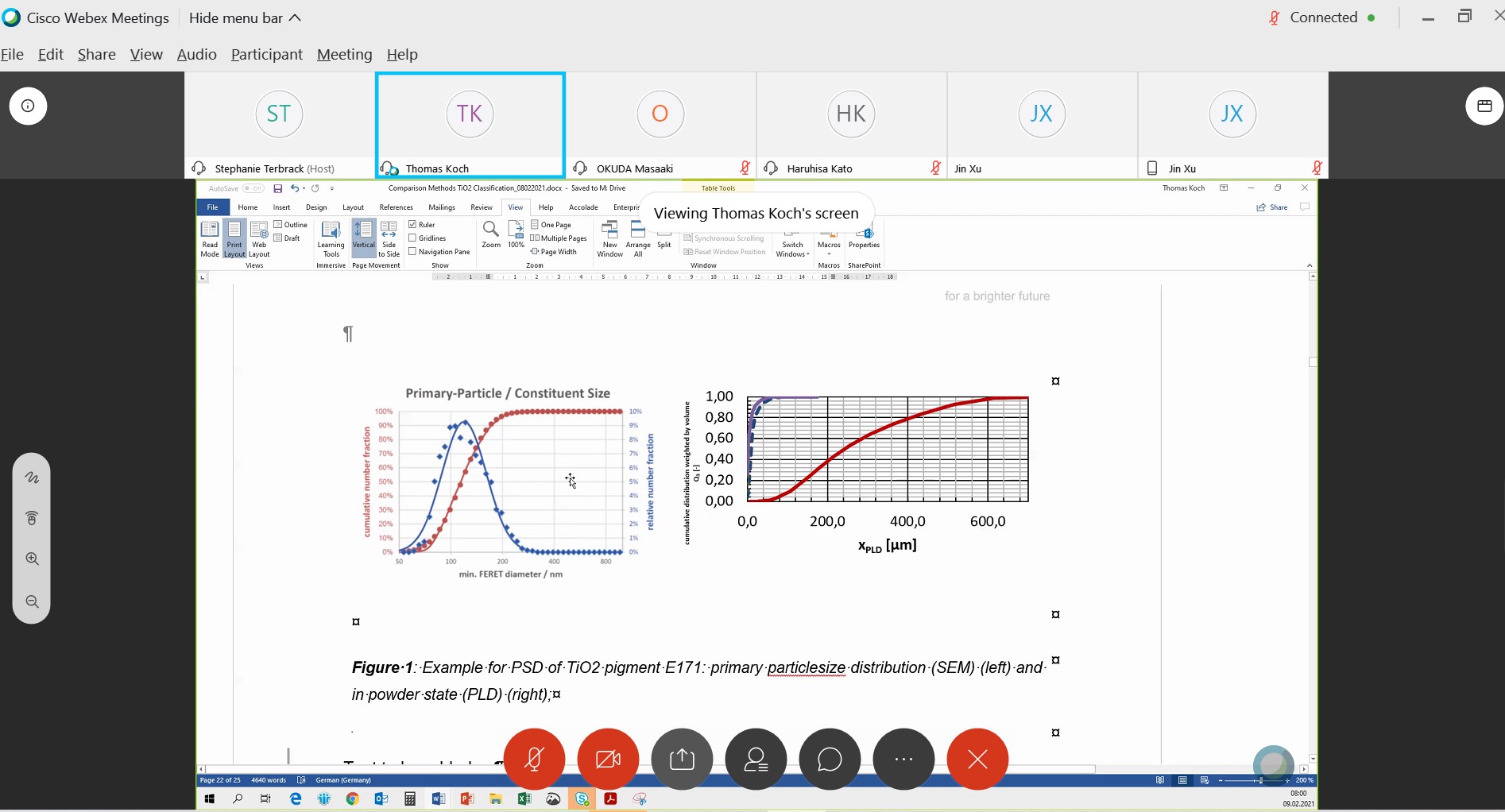This screenshot has width=1505, height=812.
Task: Open the layout switcher icon
Action: [1484, 106]
